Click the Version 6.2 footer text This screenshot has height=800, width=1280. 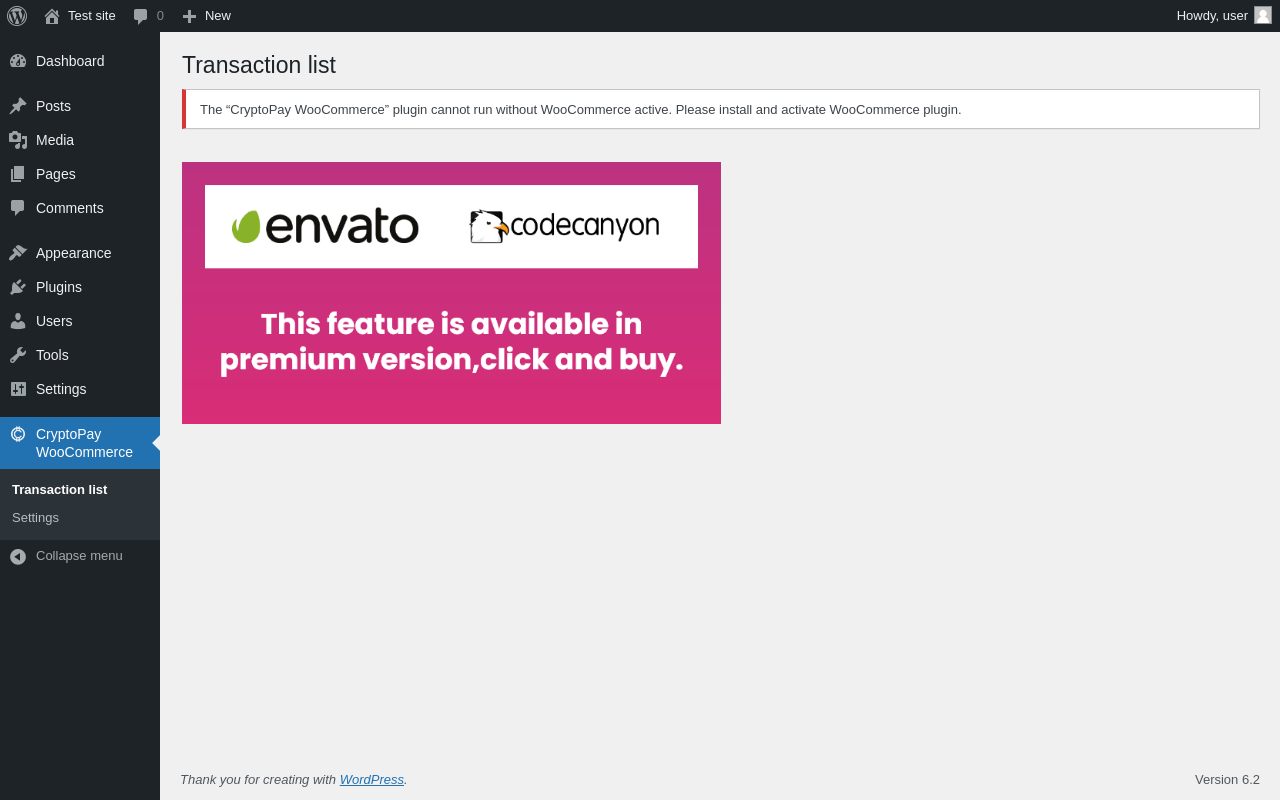1227,780
